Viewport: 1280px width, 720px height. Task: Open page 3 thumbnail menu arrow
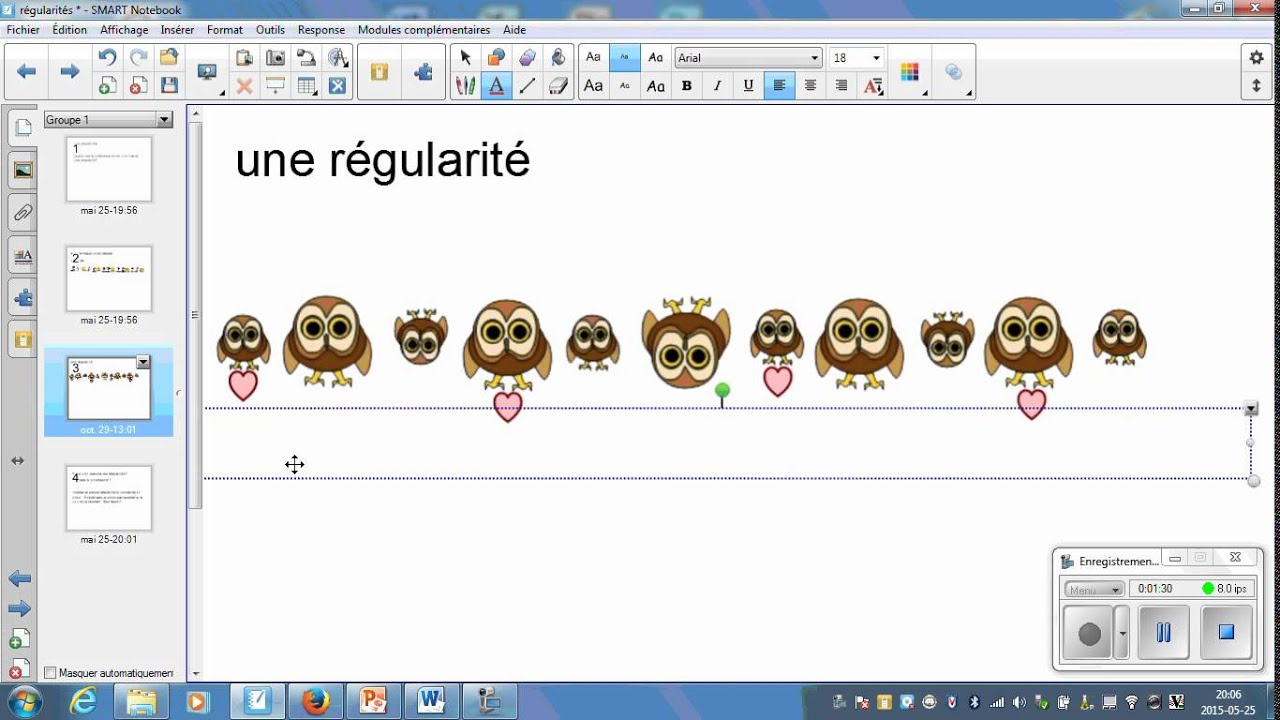click(143, 362)
